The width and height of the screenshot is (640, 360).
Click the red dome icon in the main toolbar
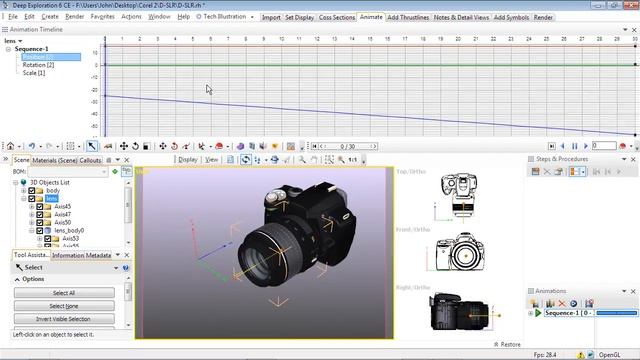pos(219,146)
